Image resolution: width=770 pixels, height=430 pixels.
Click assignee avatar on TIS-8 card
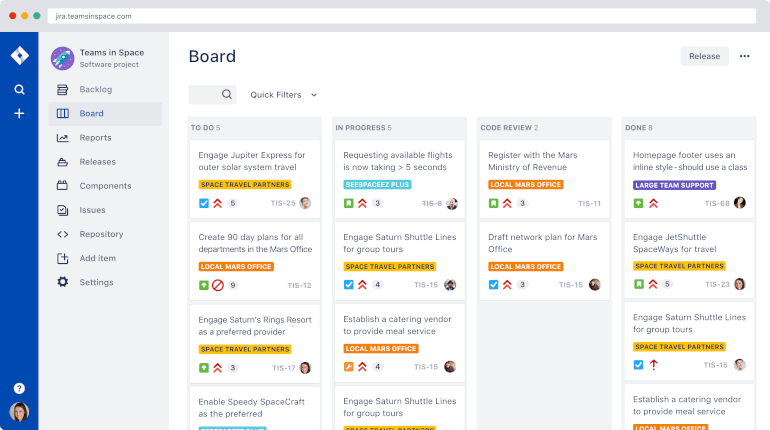click(x=452, y=203)
